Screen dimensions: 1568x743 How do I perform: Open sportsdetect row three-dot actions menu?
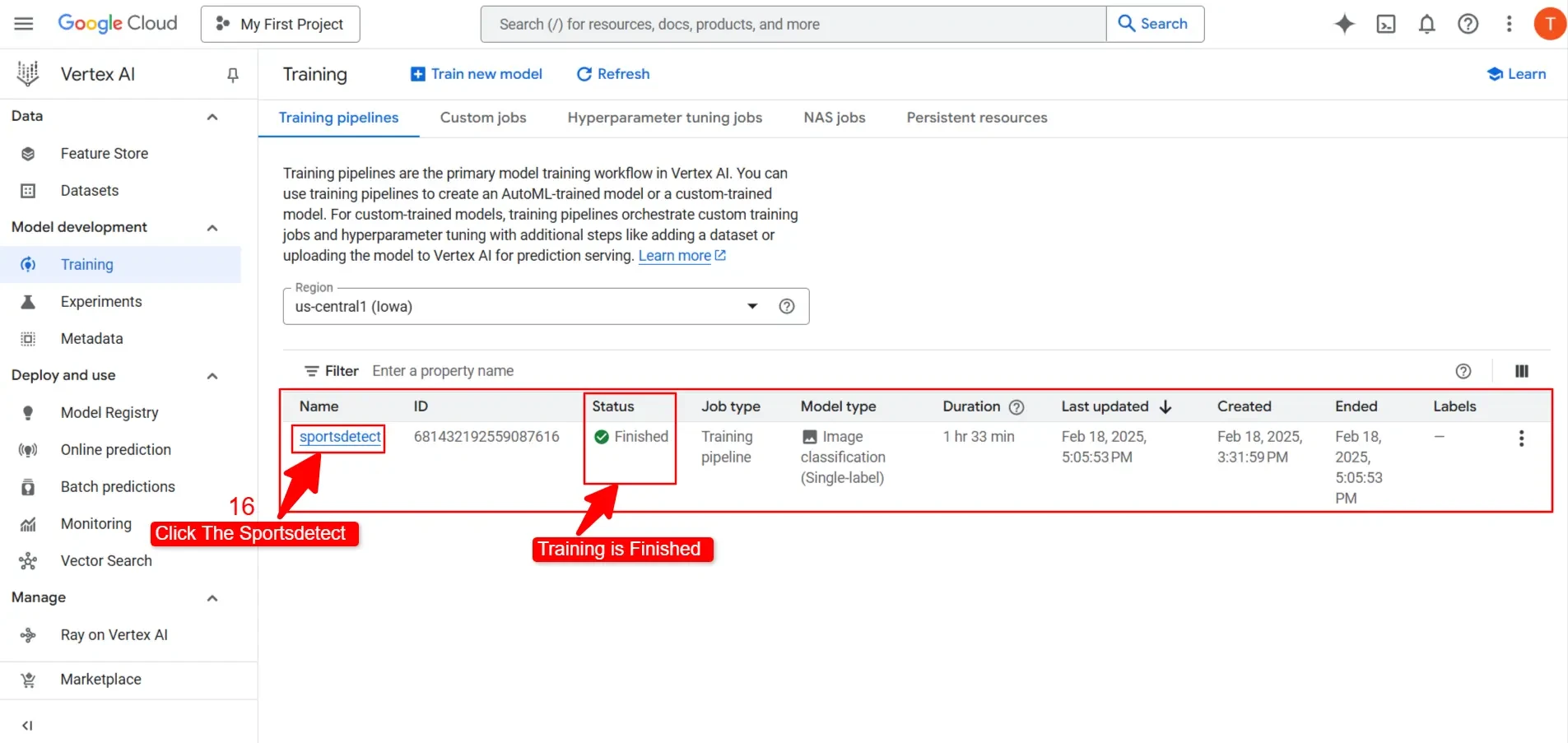[x=1521, y=439]
